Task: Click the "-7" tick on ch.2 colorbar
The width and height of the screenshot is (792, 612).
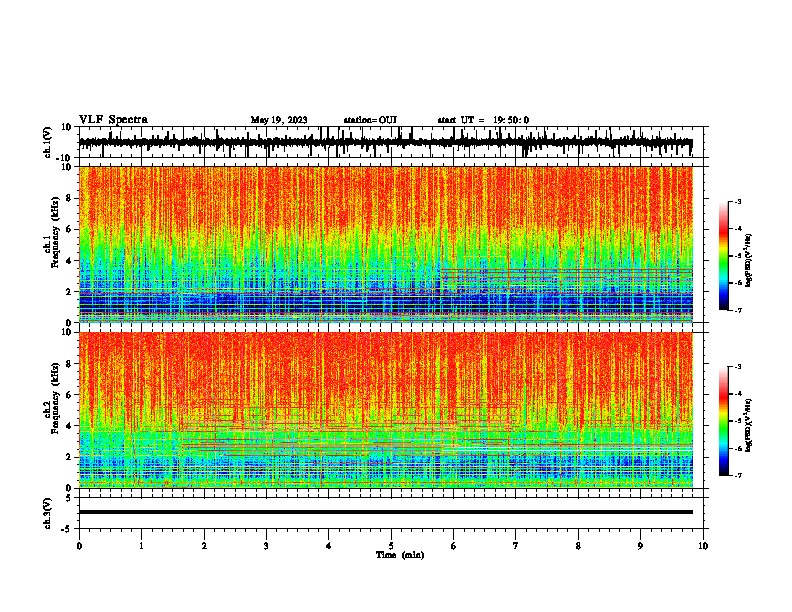Action: 738,475
